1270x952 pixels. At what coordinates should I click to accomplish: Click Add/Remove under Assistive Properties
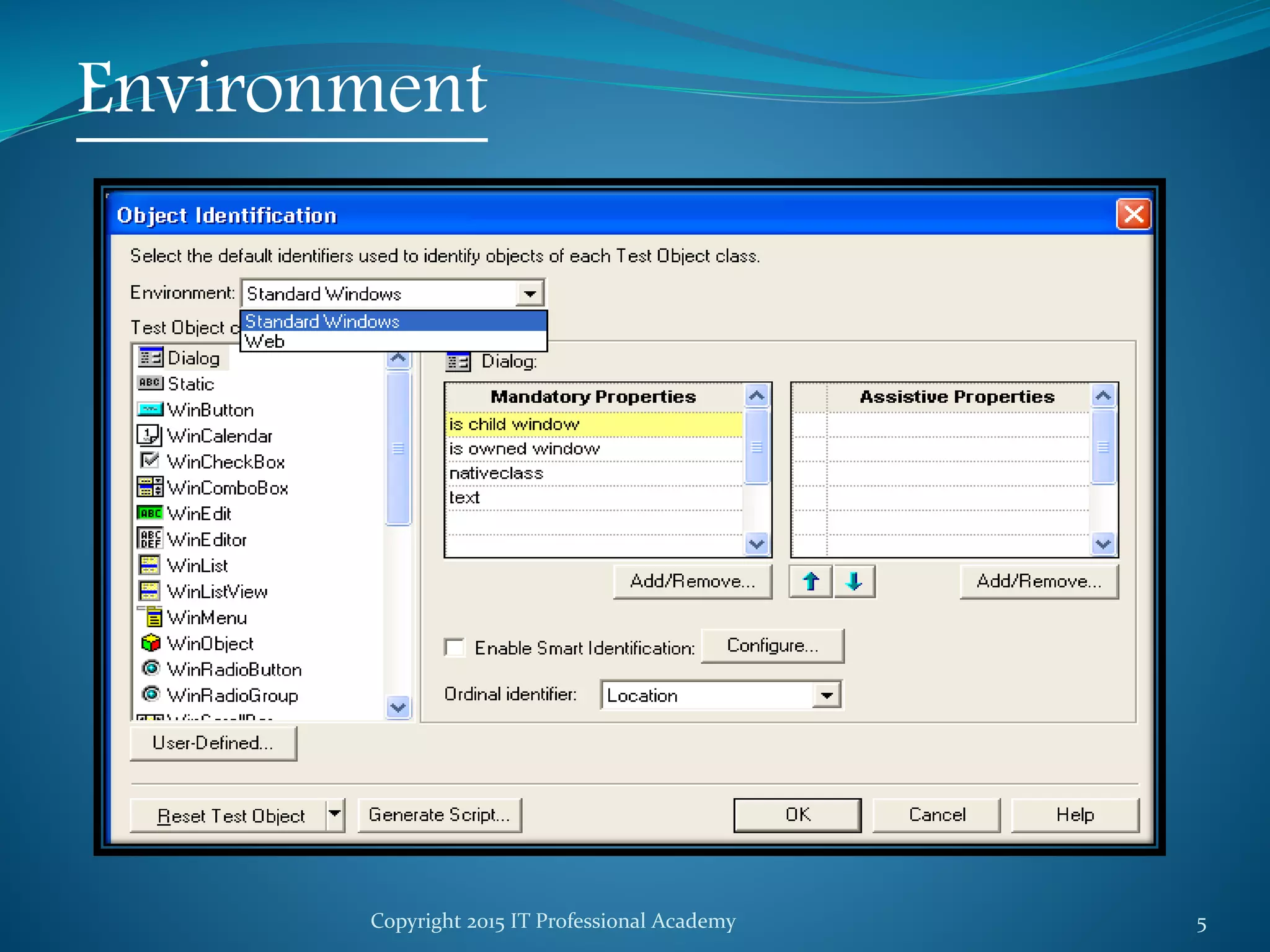[1039, 581]
